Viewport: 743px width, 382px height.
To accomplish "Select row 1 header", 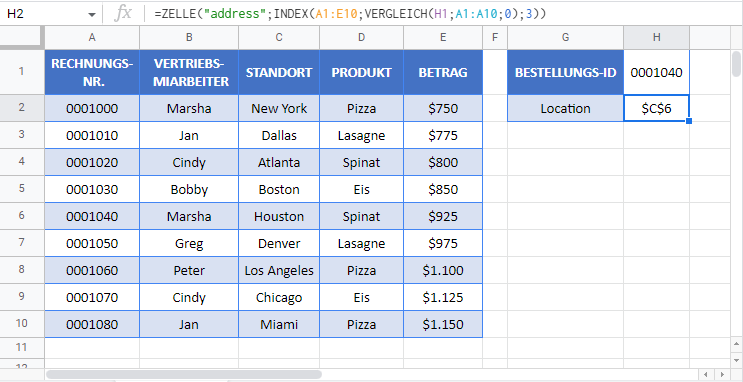I will click(21, 72).
